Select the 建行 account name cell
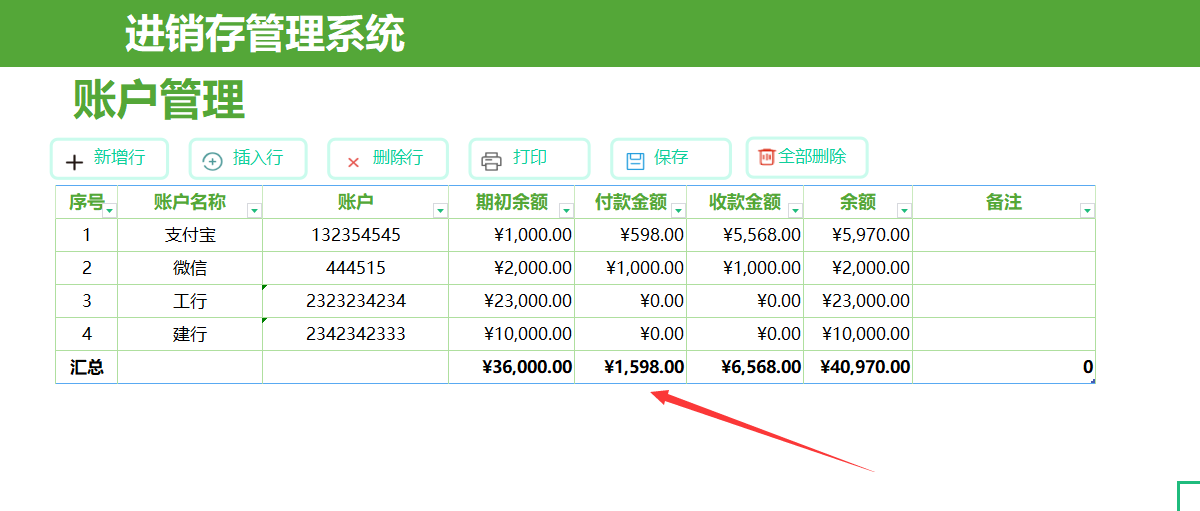Screen dimensions: 1200x511 190,334
